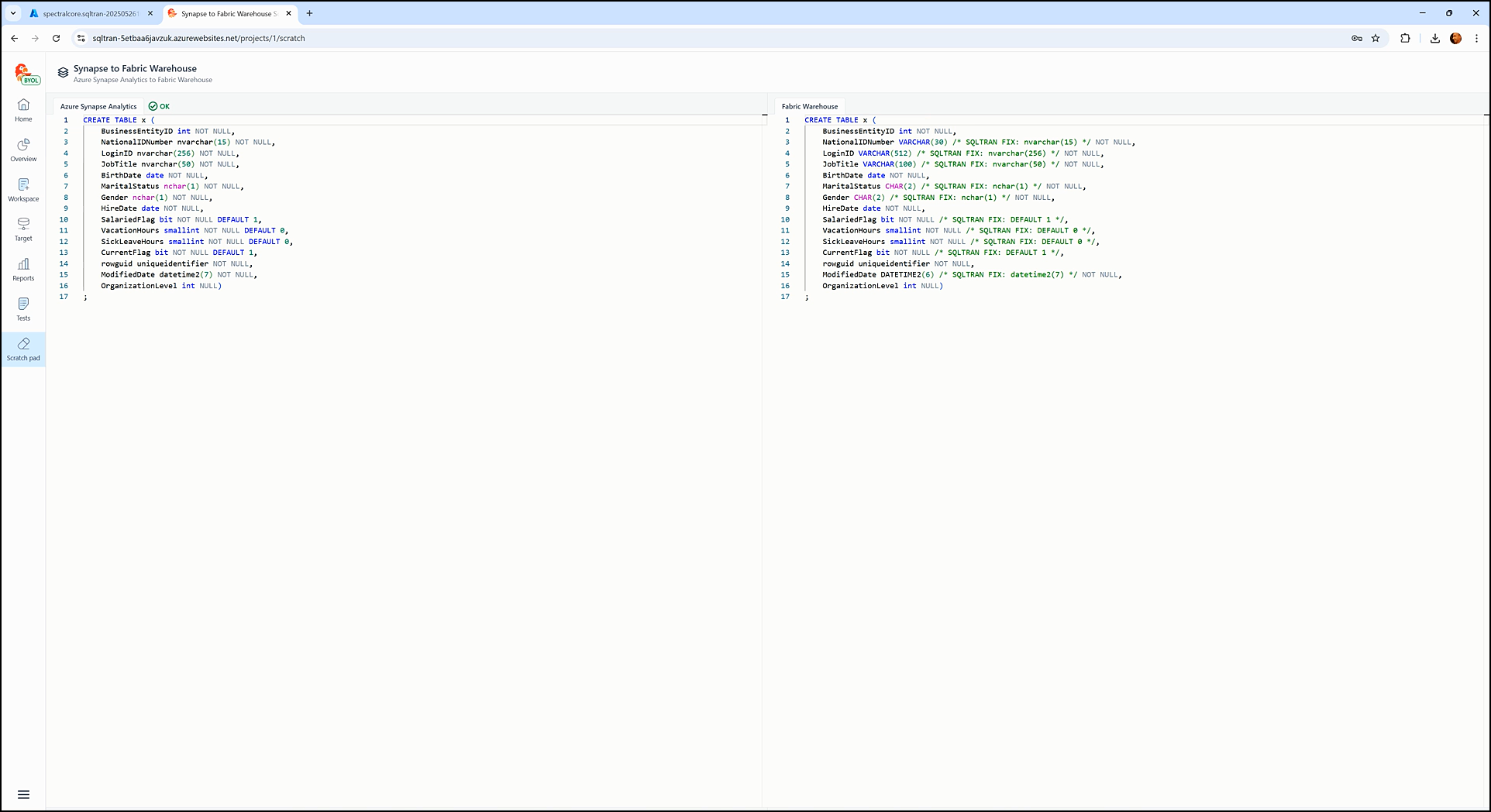
Task: Click the SQLTran BYOL logo
Action: 26,74
